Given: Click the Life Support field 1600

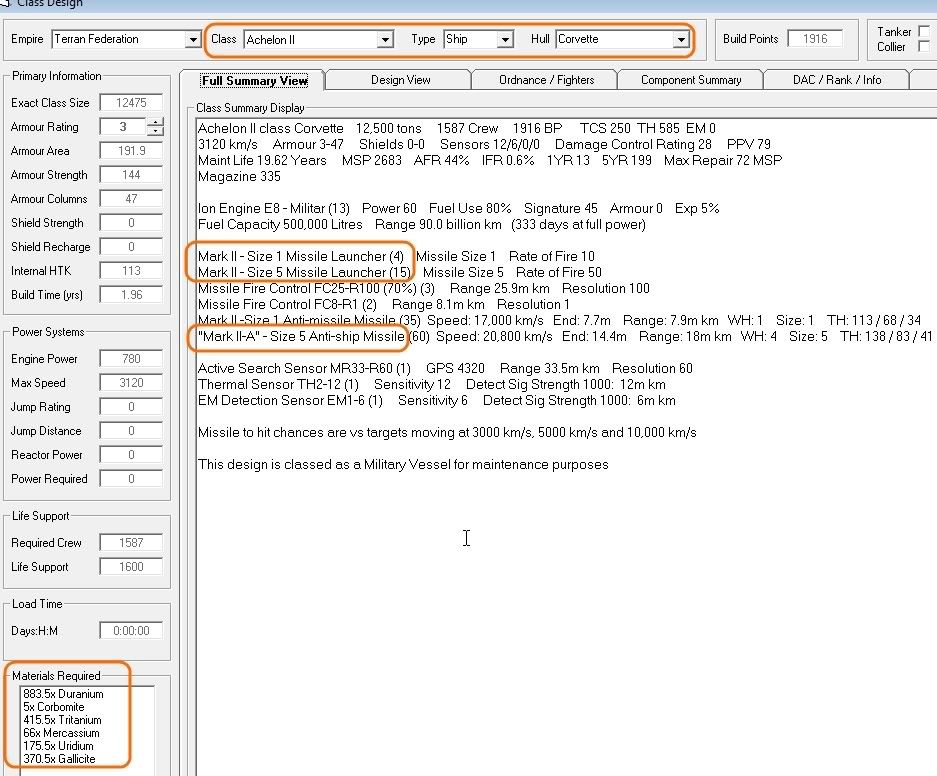Looking at the screenshot, I should 131,566.
